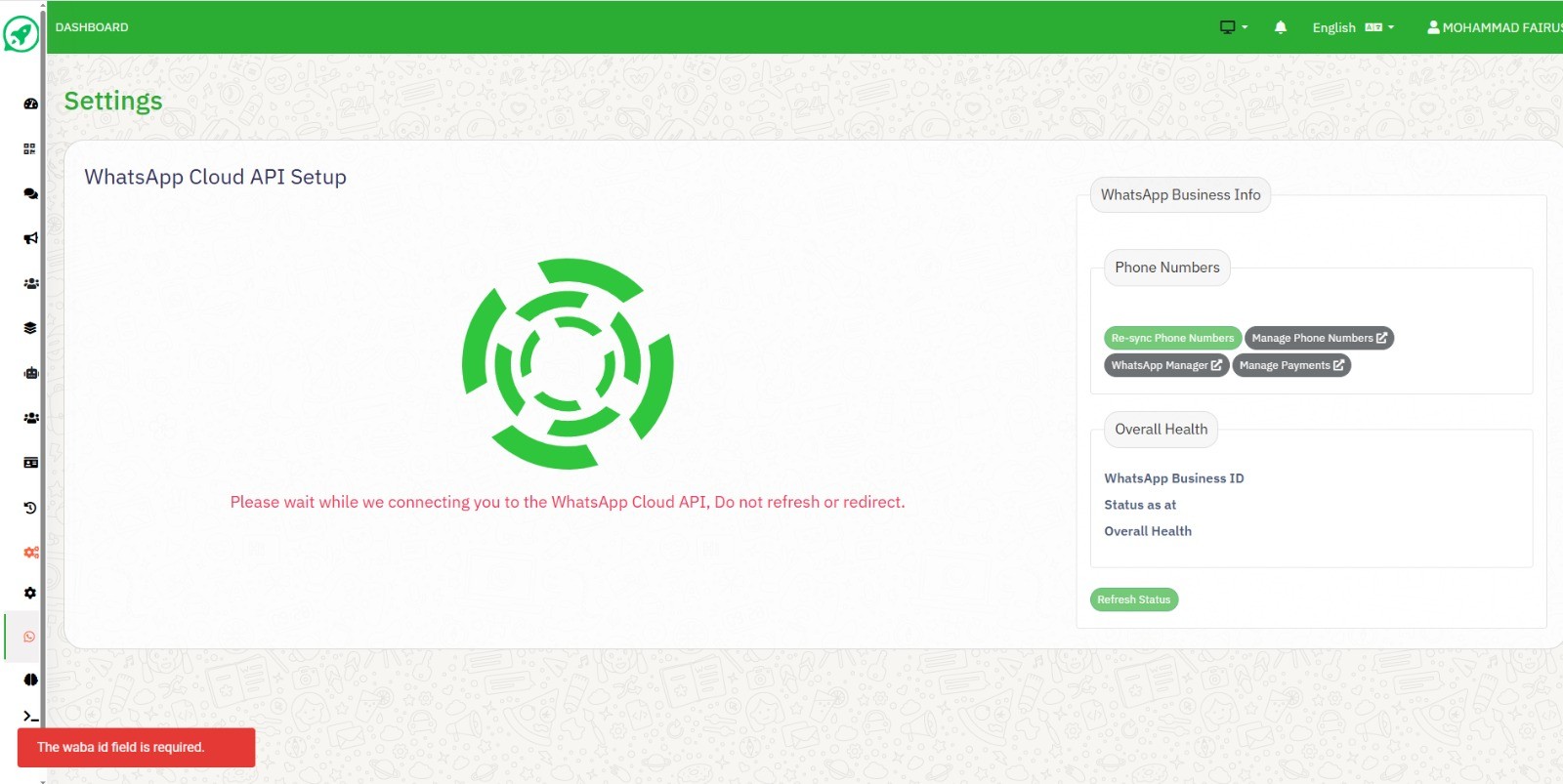Click the terminal prompt icon in sidebar
1563x784 pixels.
click(30, 717)
